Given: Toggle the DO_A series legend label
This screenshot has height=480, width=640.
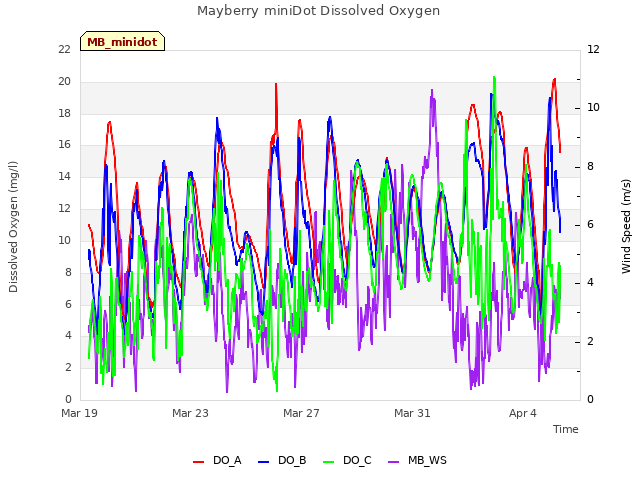Looking at the screenshot, I should [x=227, y=460].
